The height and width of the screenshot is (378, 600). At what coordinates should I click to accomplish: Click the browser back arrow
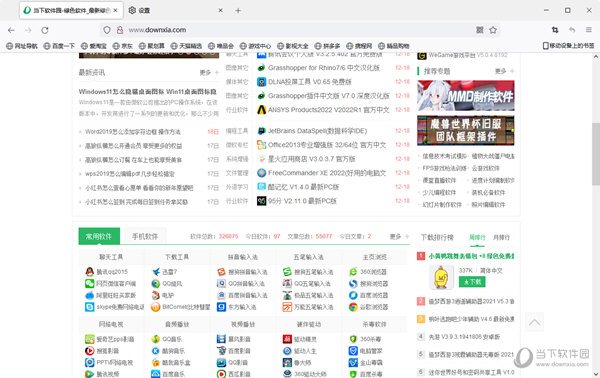pos(11,30)
